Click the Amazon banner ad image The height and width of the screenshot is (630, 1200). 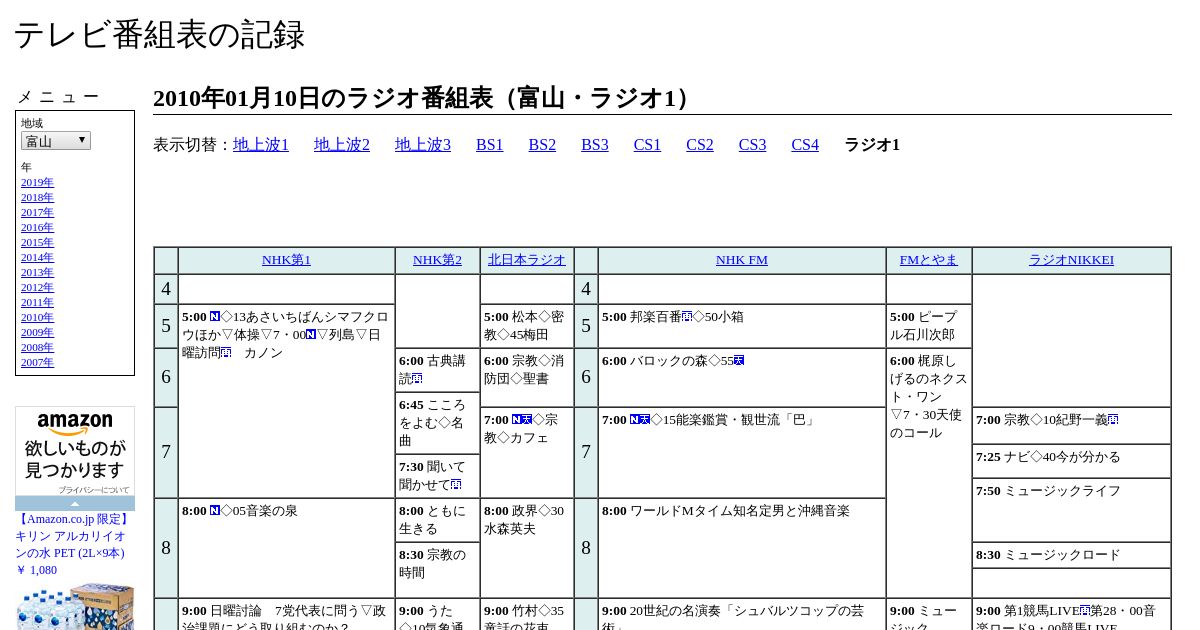[75, 452]
